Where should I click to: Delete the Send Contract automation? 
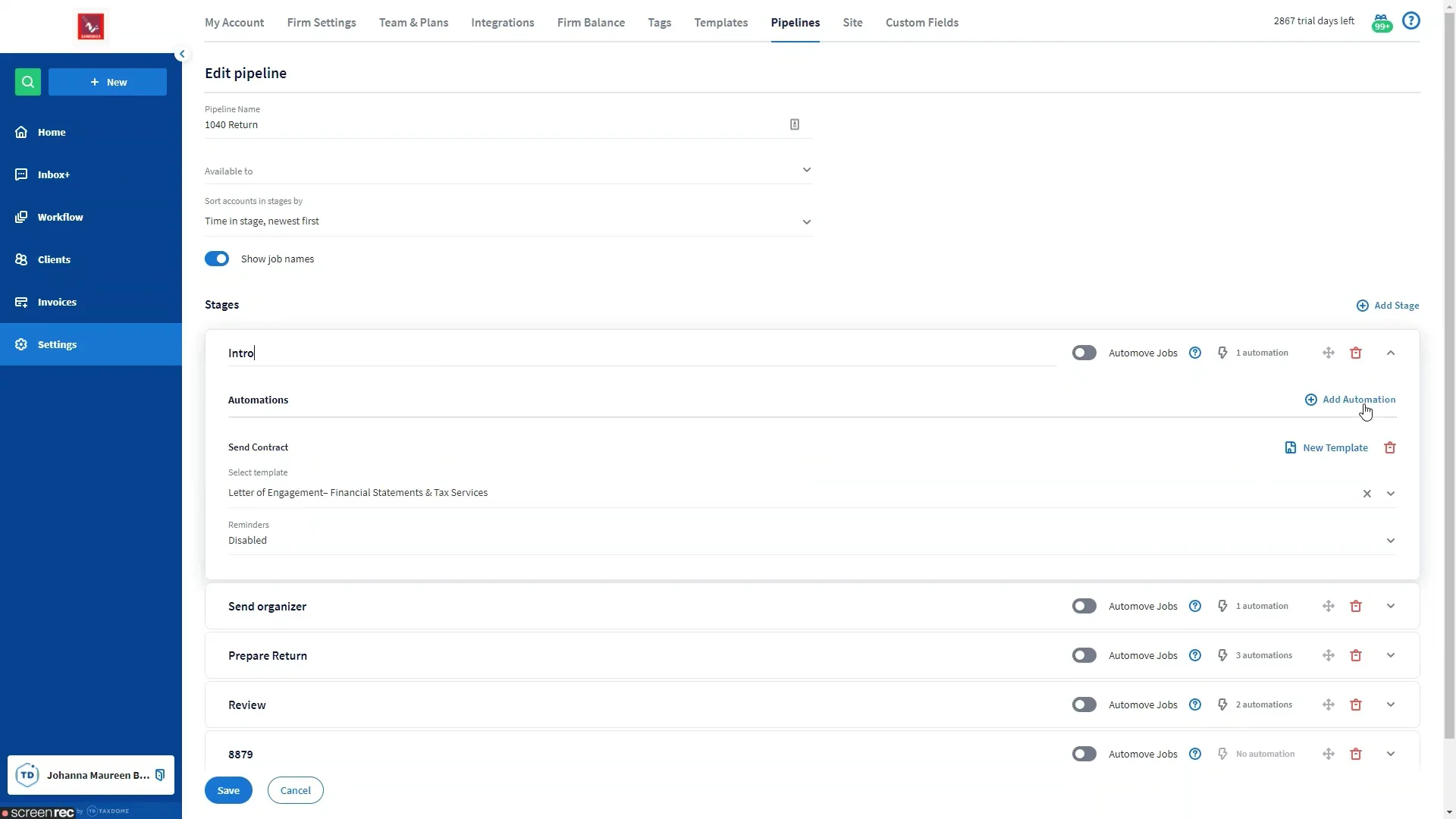pyautogui.click(x=1390, y=447)
